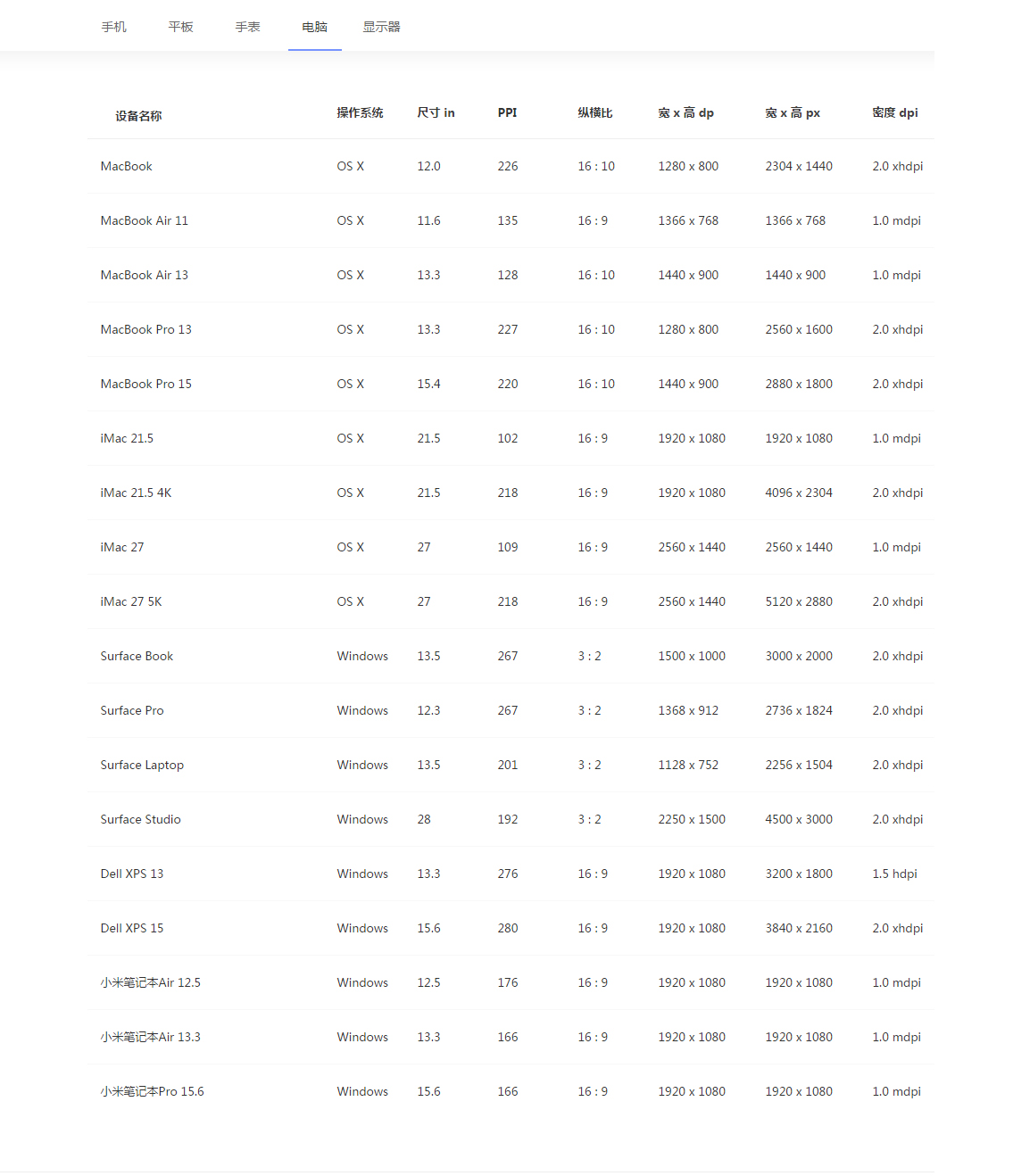Click the 密度 dpi column header

[x=895, y=112]
